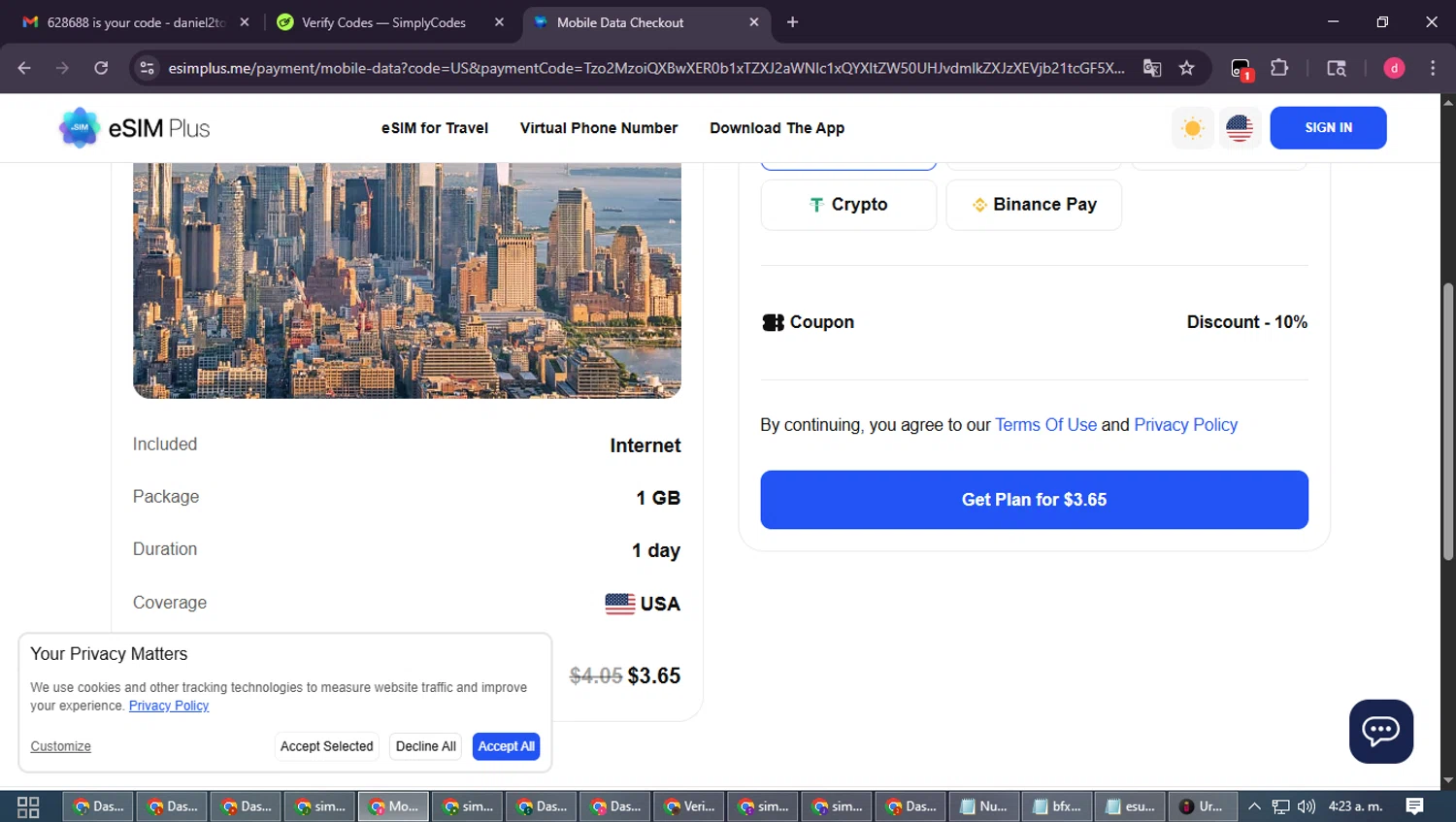The image size is (1456, 822).
Task: Open Customize cookie settings link
Action: click(60, 746)
